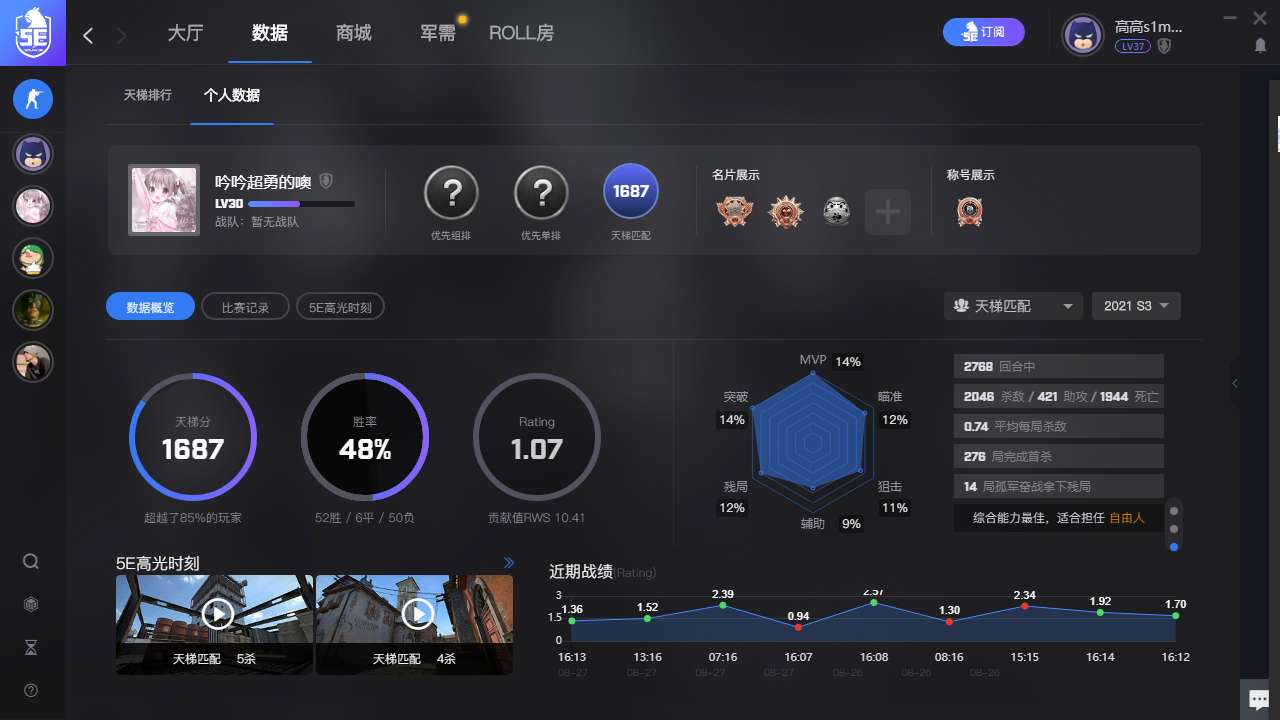Go forward with the right arrow

pos(122,36)
